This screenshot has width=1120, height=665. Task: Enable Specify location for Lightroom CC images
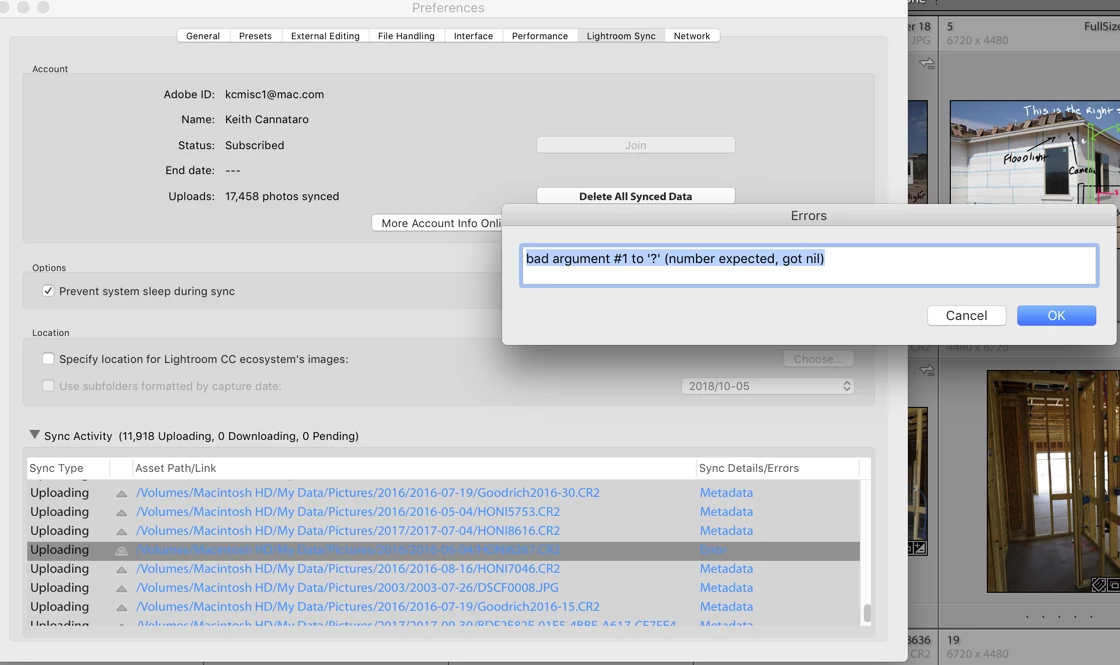point(48,359)
